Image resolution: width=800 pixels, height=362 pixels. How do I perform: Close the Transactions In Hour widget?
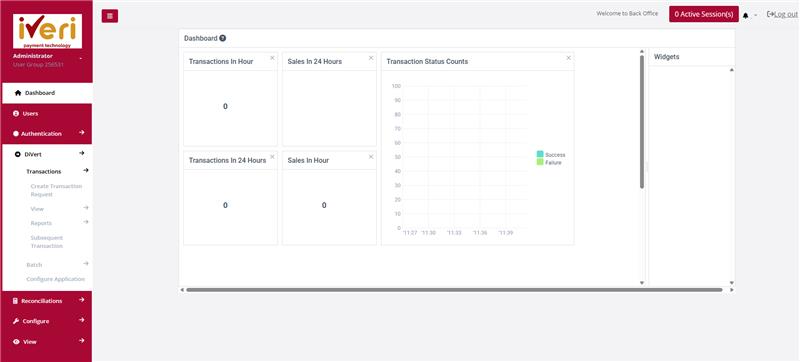click(x=272, y=58)
